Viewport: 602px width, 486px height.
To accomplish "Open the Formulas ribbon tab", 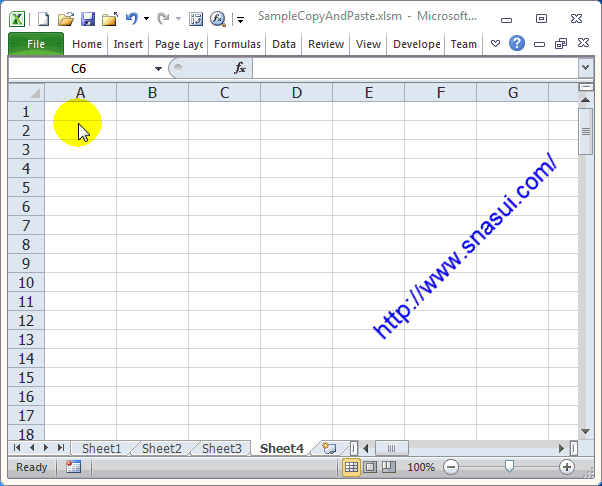I will tap(237, 44).
